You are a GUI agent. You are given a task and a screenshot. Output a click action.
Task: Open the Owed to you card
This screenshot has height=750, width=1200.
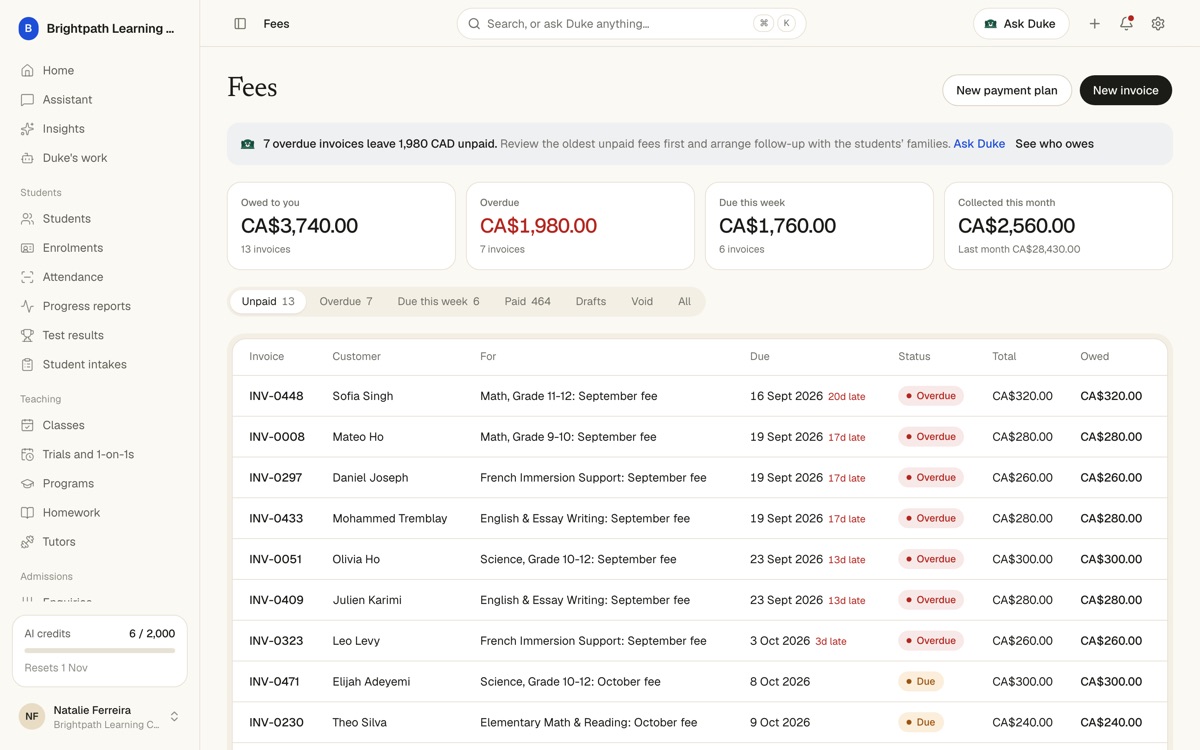[x=341, y=226]
